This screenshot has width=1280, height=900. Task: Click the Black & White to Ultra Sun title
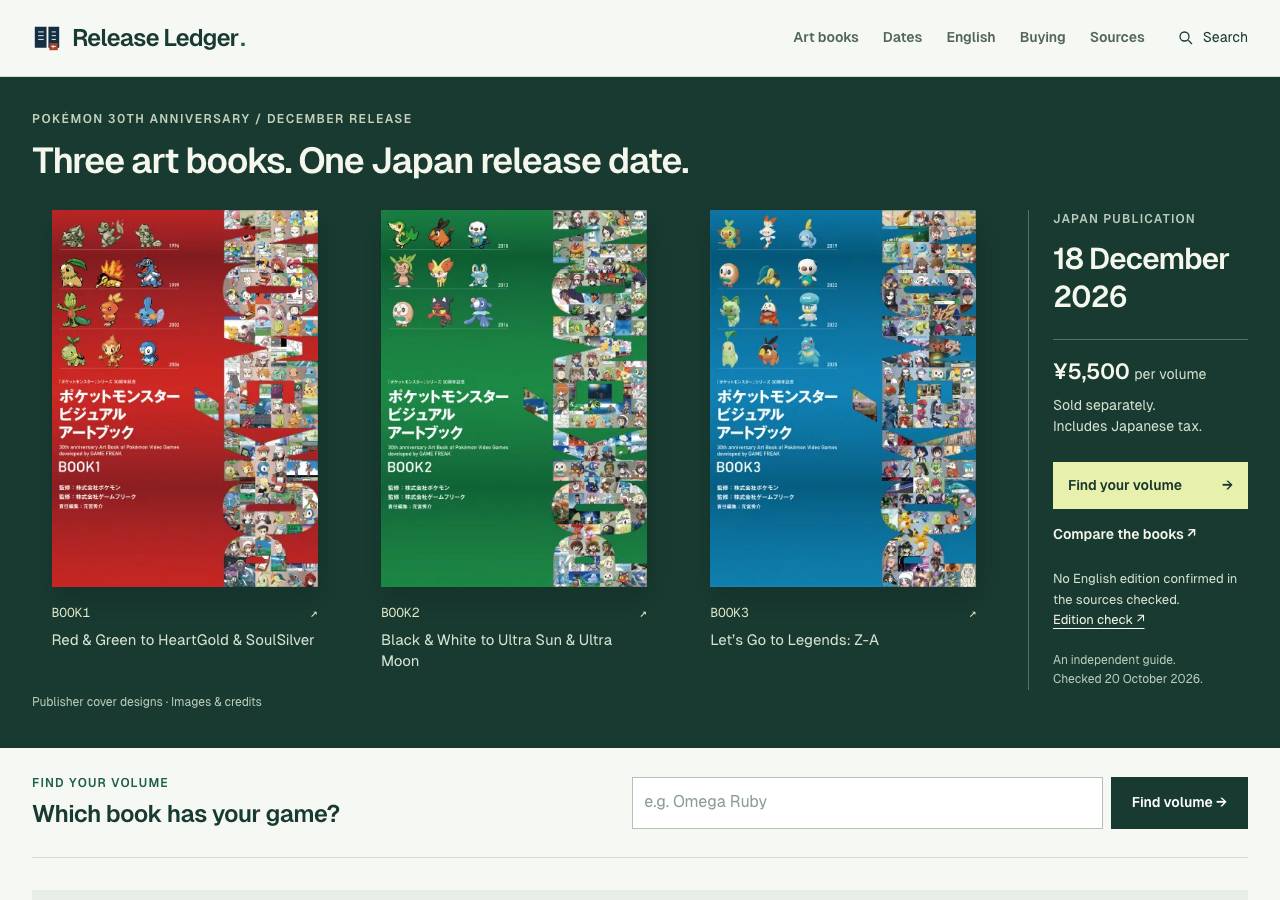[x=497, y=650]
